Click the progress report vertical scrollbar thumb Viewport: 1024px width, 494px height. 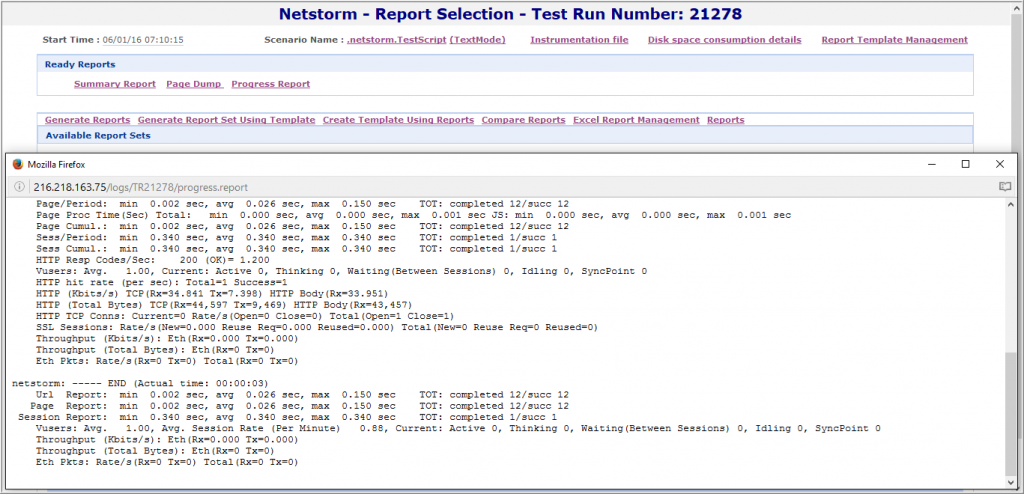[1011, 412]
